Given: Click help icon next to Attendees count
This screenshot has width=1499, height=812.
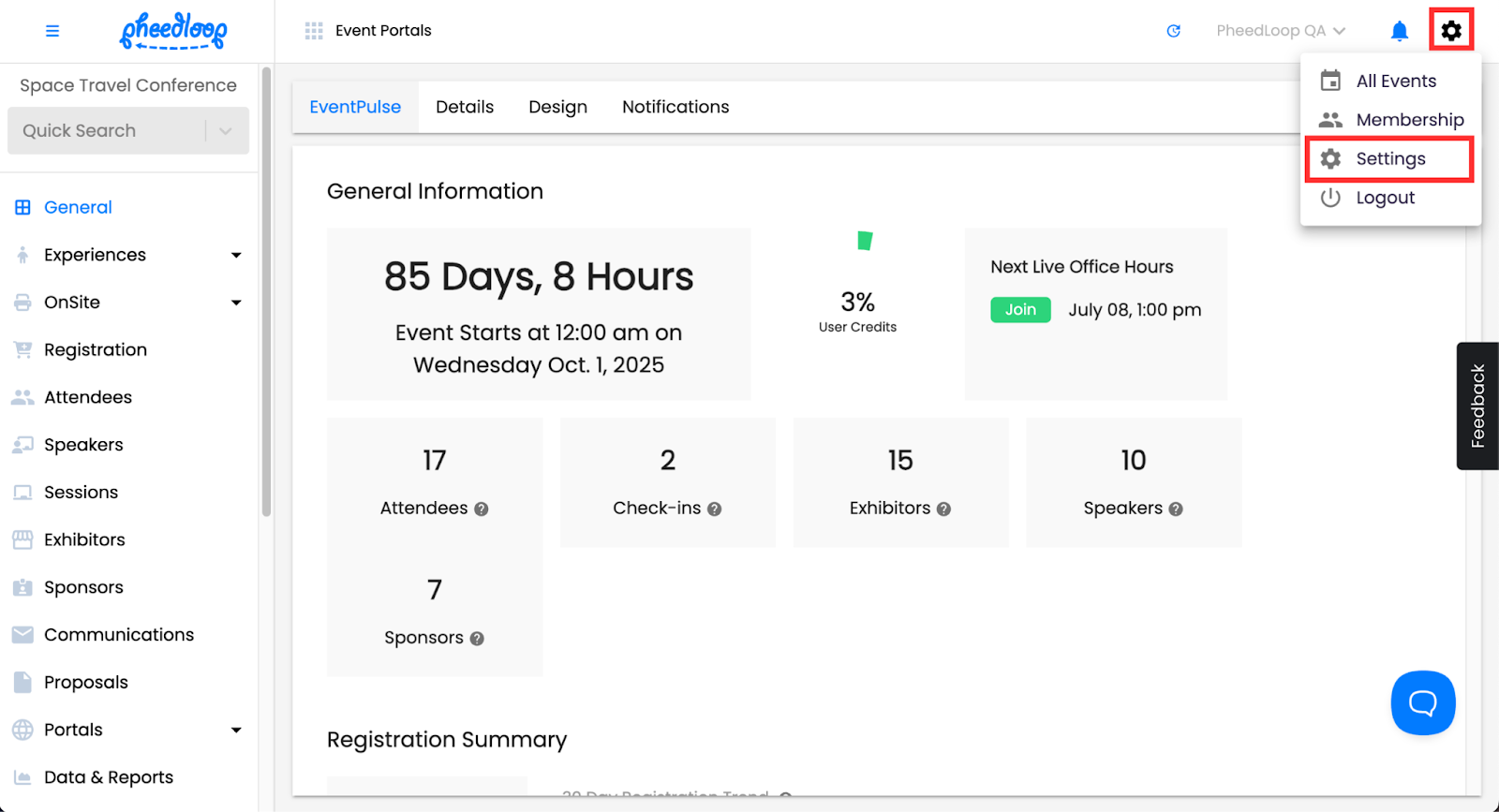Looking at the screenshot, I should 482,509.
